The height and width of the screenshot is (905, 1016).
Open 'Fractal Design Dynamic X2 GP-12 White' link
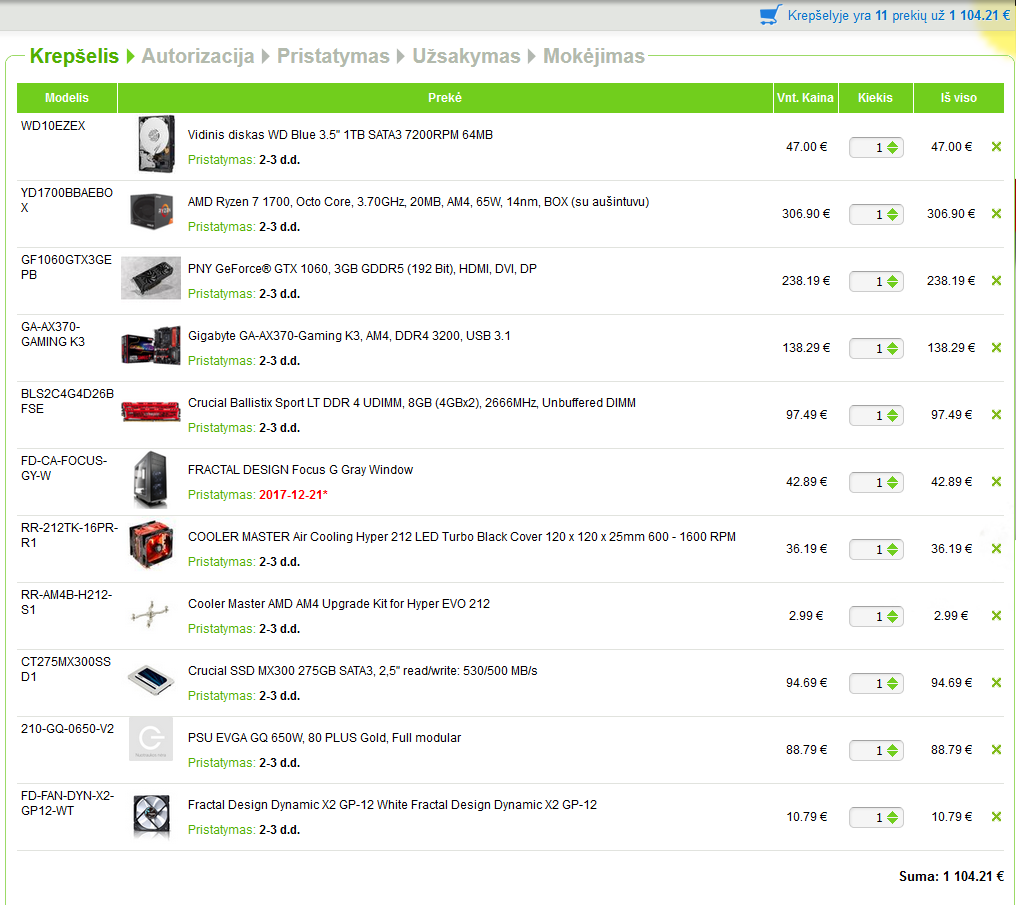(393, 805)
